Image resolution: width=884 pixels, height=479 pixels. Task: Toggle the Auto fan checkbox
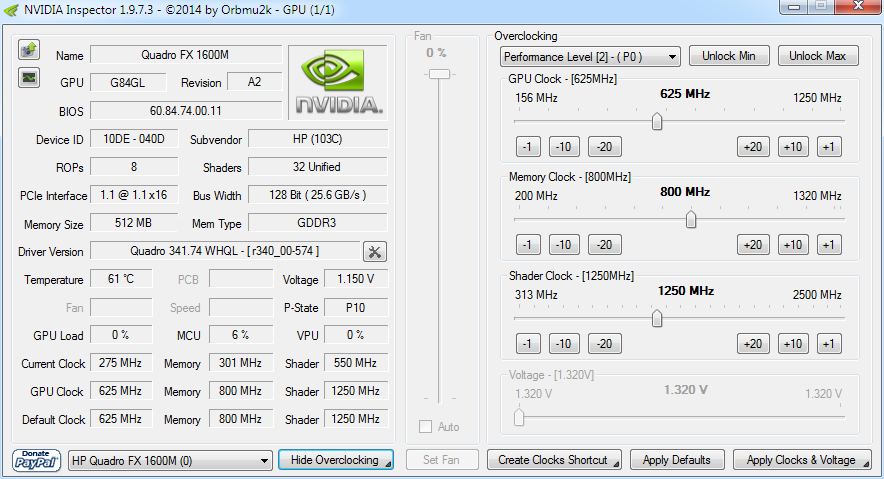(426, 427)
